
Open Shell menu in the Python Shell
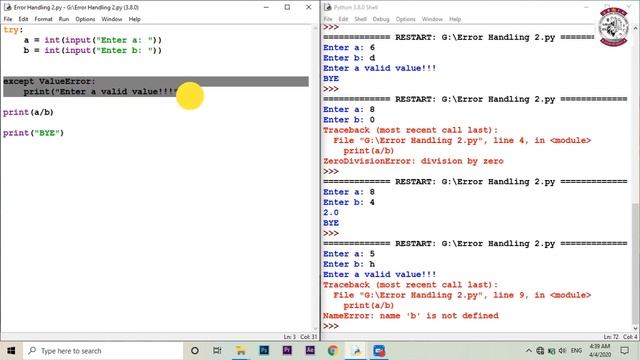tap(360, 19)
